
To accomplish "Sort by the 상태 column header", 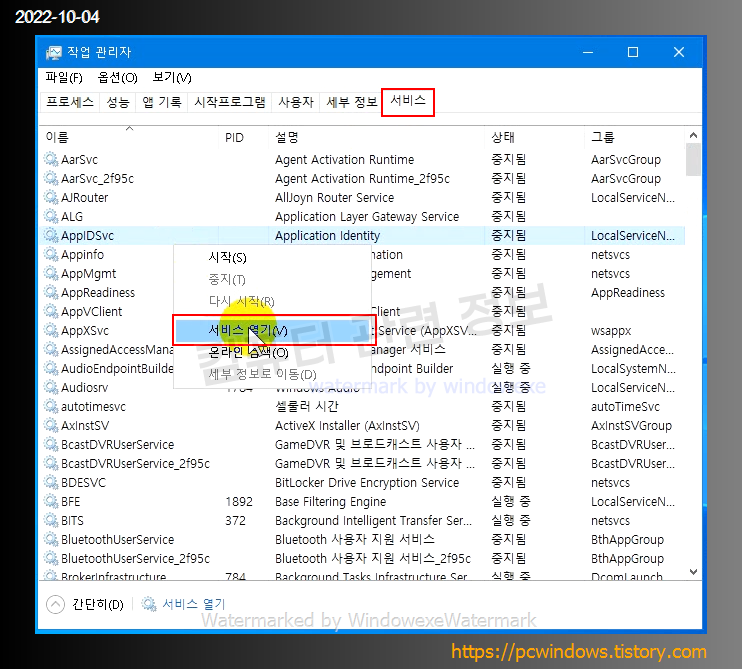I will click(534, 137).
